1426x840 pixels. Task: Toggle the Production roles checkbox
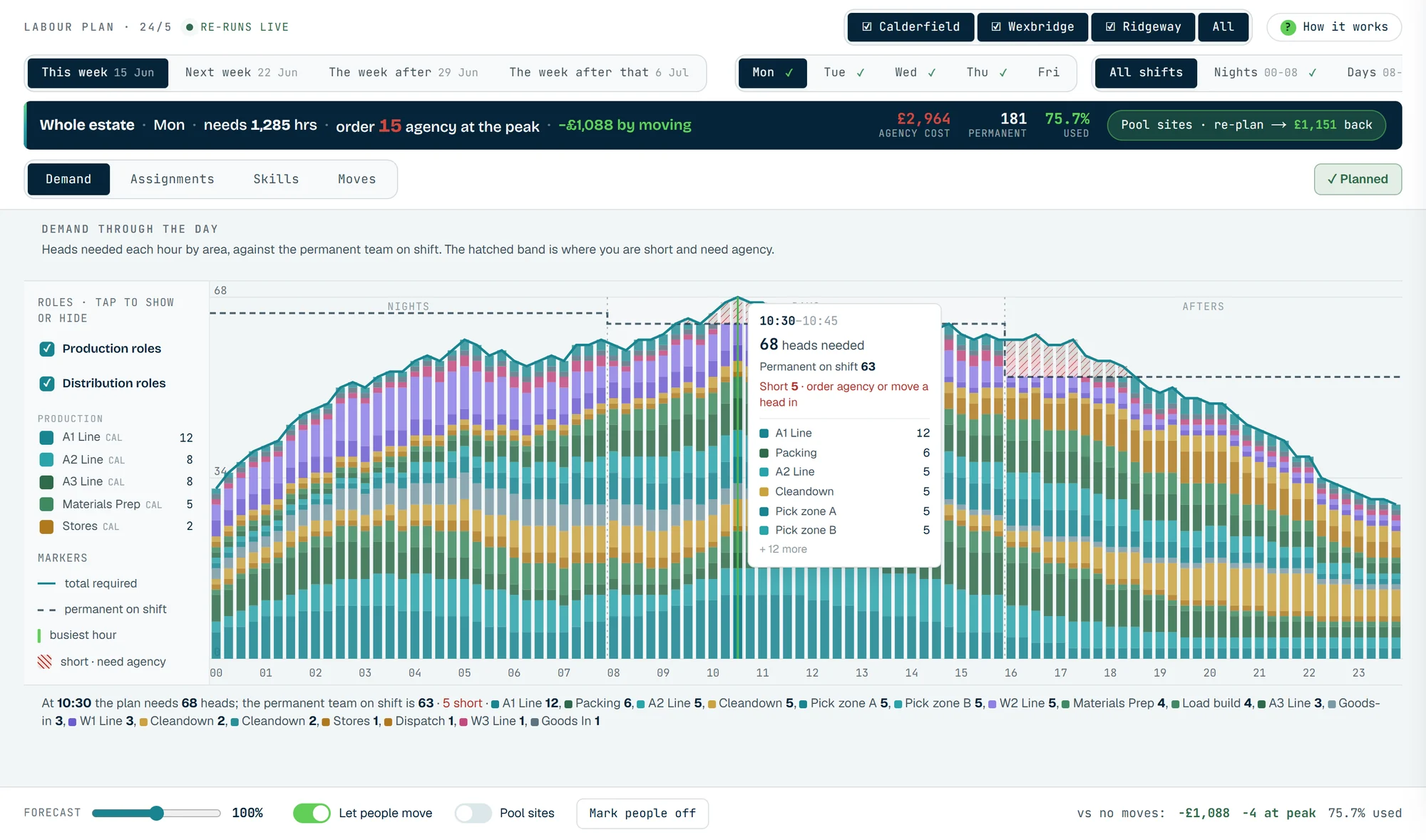coord(47,349)
